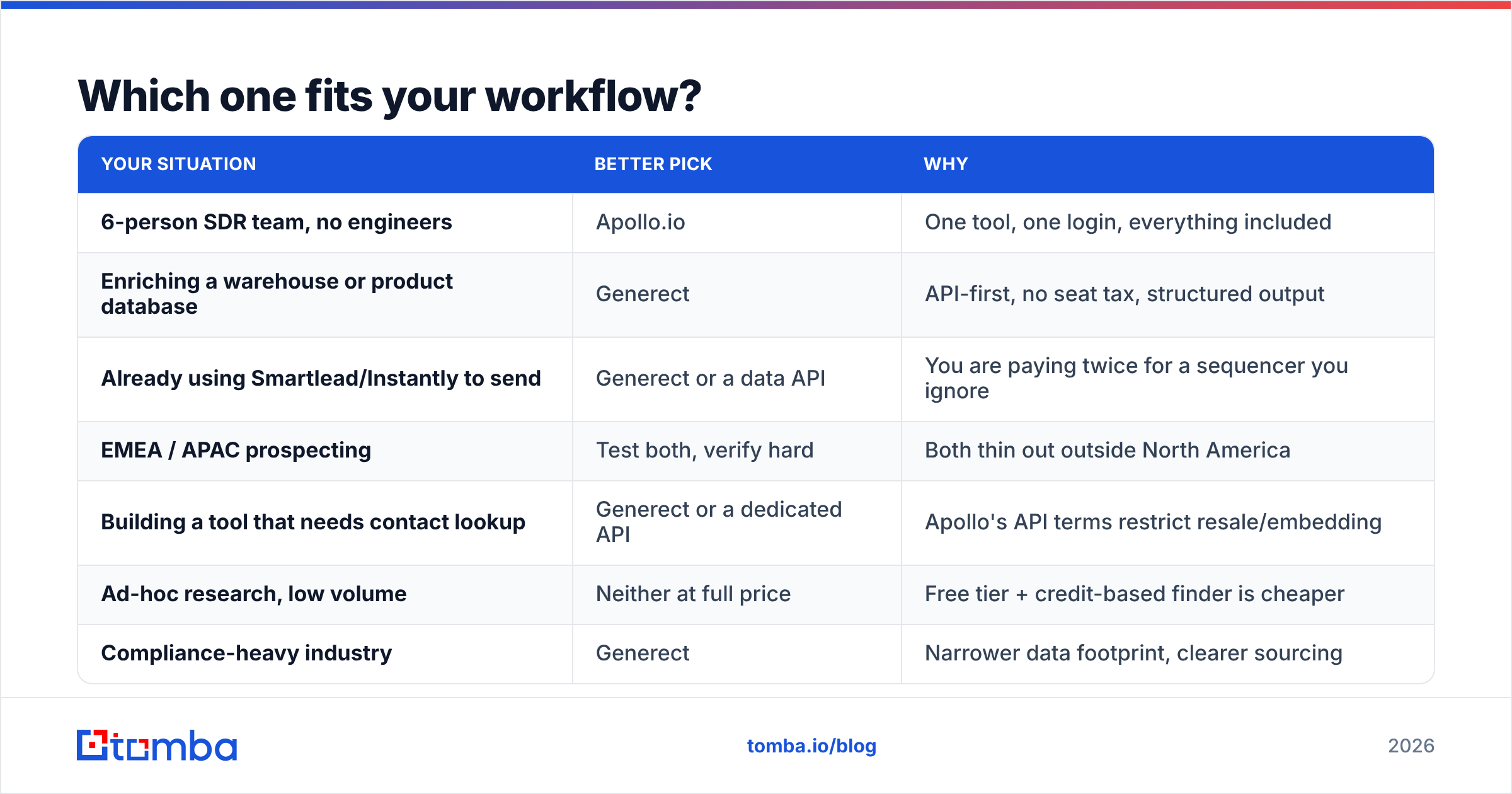Click 'Generect' in the warehouse enrichment row
Screen dimensions: 1512x794
pyautogui.click(x=643, y=294)
